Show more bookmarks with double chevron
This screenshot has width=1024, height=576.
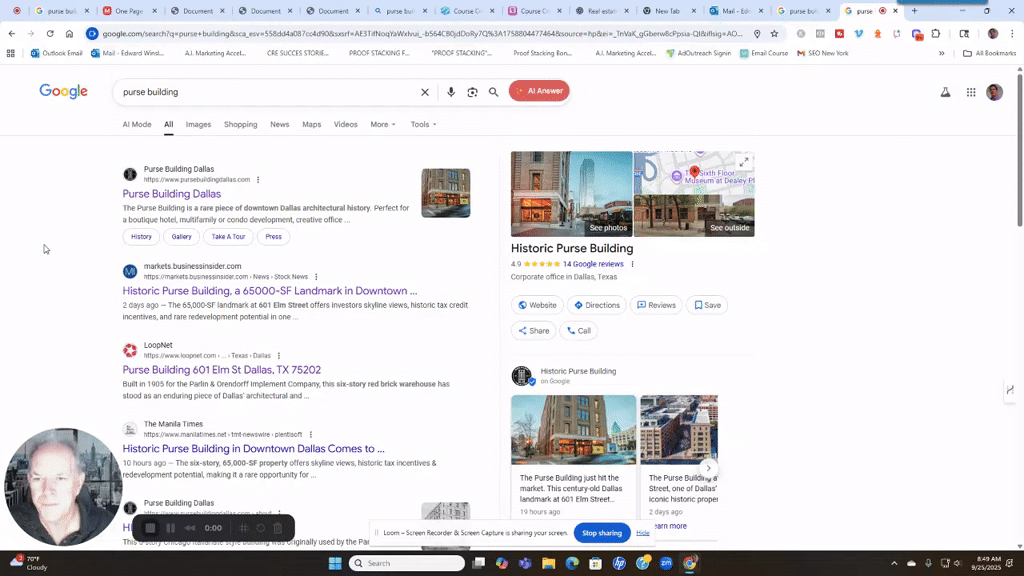[941, 54]
